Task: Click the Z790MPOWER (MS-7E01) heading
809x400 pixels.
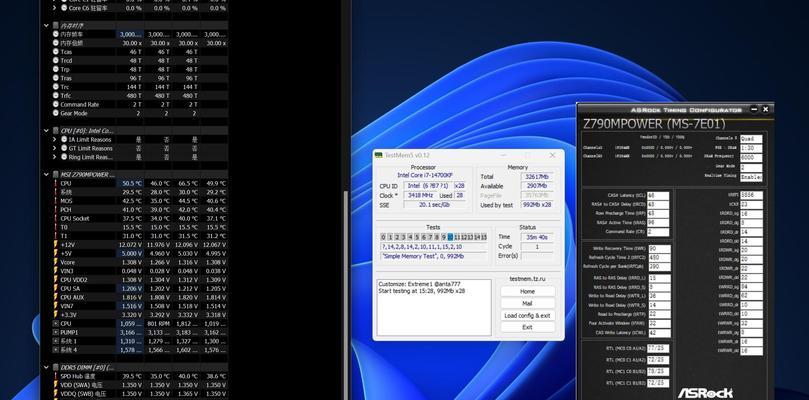Action: [x=654, y=124]
